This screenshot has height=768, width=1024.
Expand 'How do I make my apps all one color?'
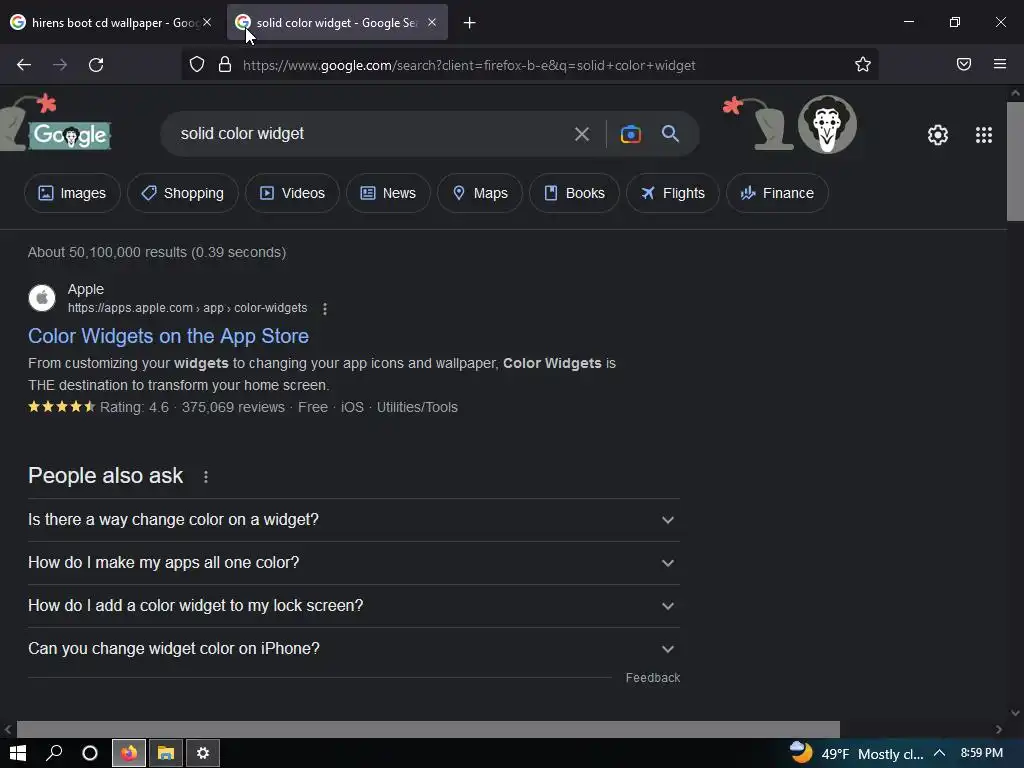353,563
